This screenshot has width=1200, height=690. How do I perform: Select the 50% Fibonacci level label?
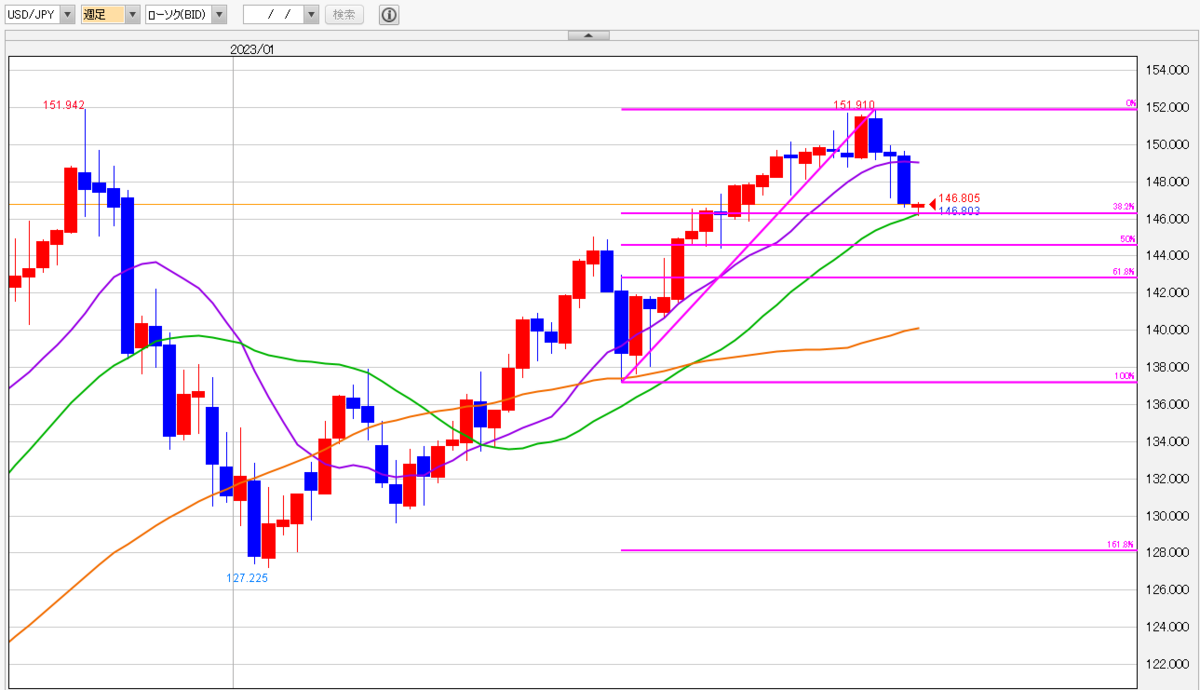(1128, 239)
